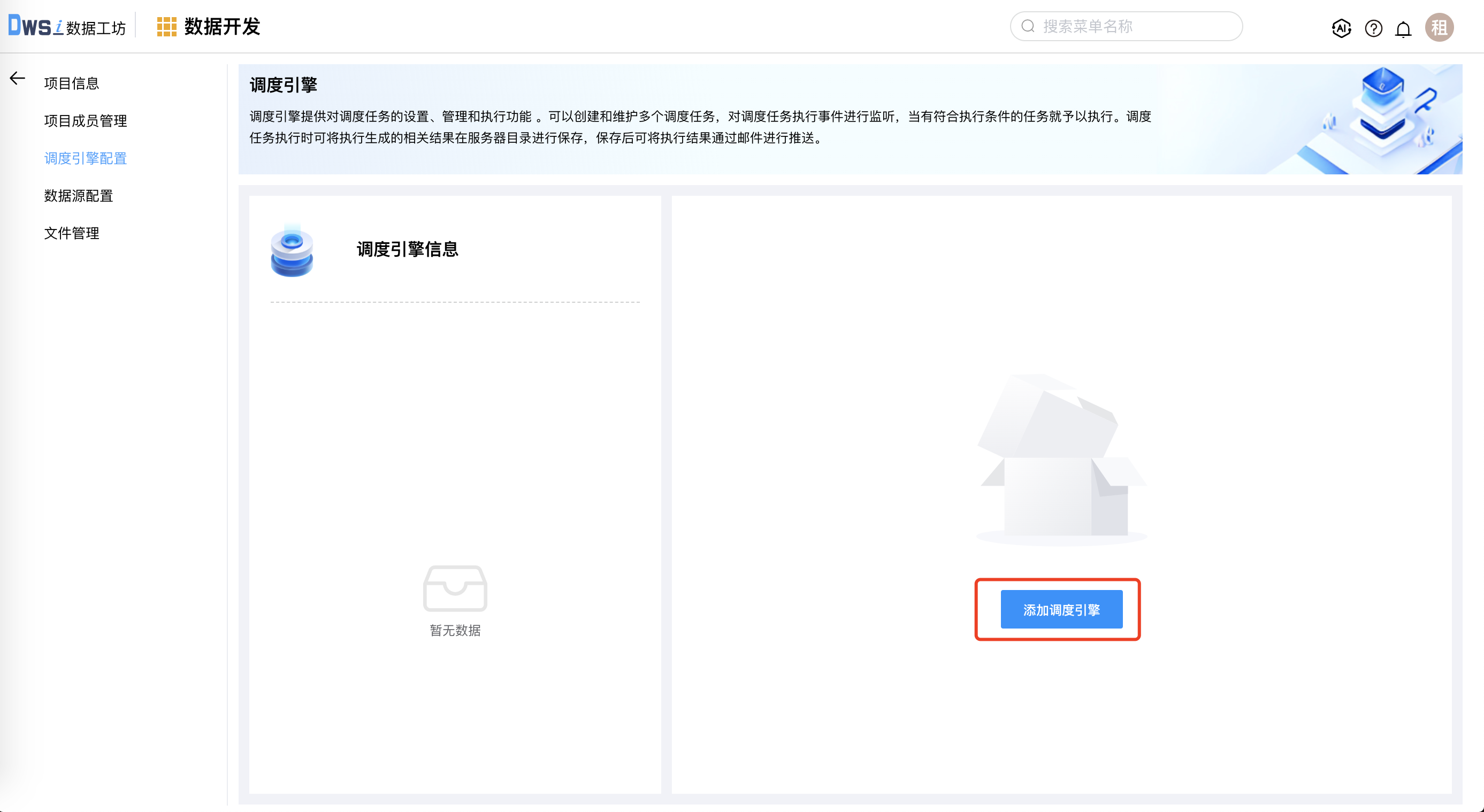The image size is (1484, 812).
Task: Open the notification bell icon
Action: 1403,28
